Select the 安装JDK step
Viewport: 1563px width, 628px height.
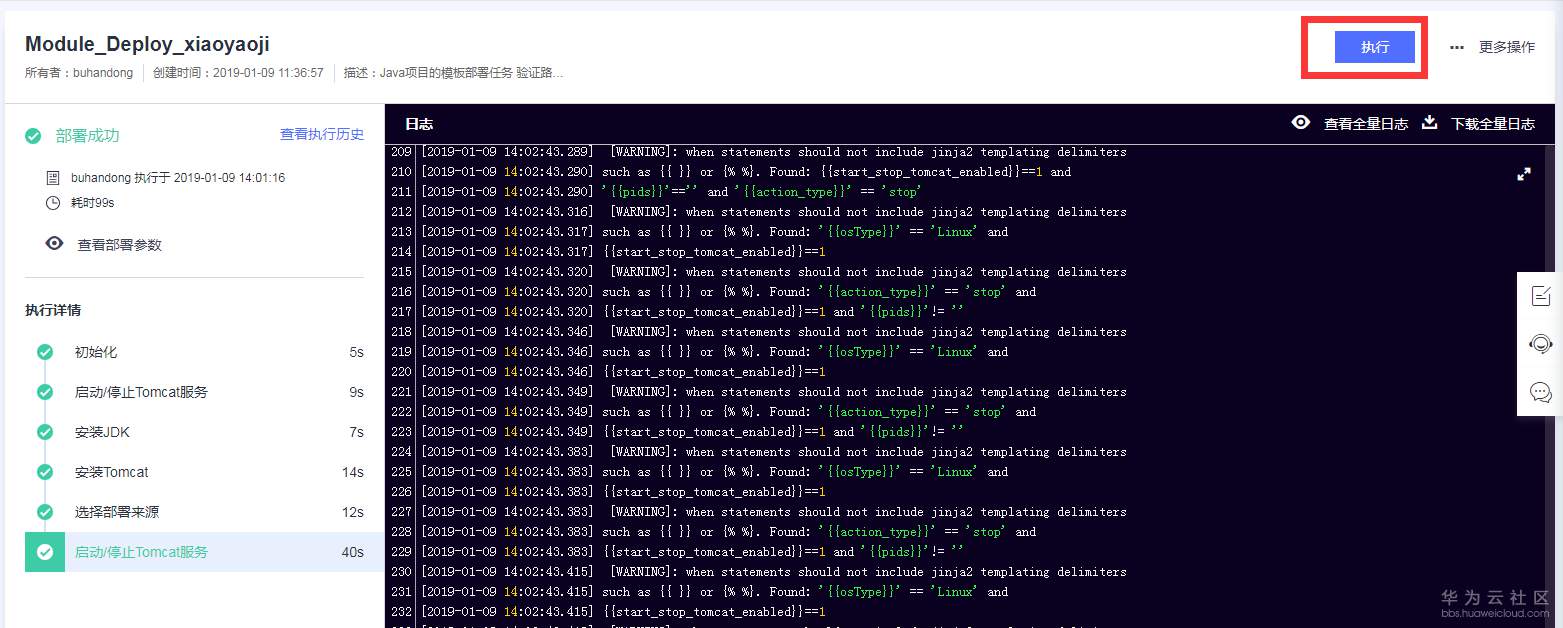pyautogui.click(x=102, y=432)
